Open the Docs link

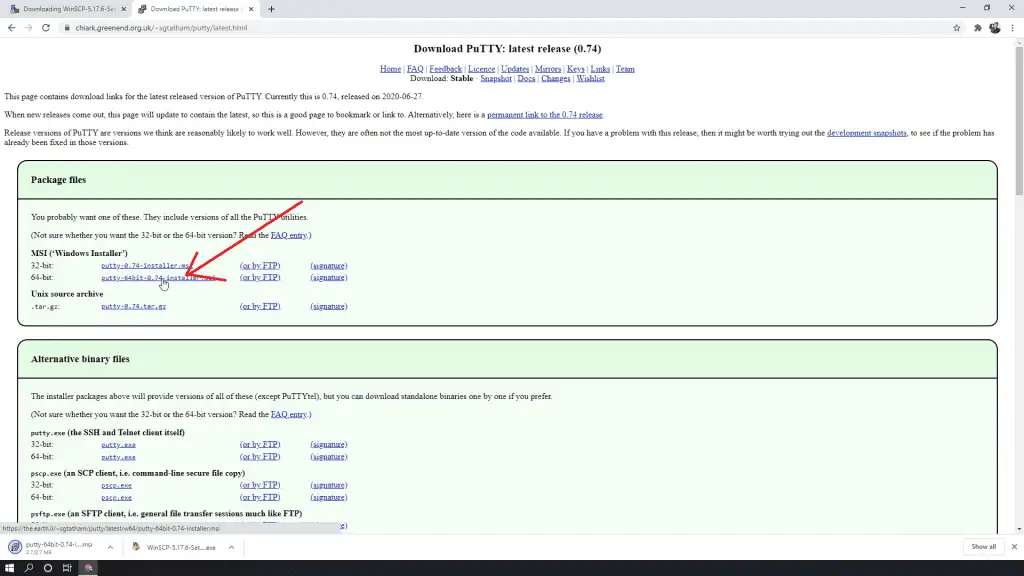pos(526,78)
